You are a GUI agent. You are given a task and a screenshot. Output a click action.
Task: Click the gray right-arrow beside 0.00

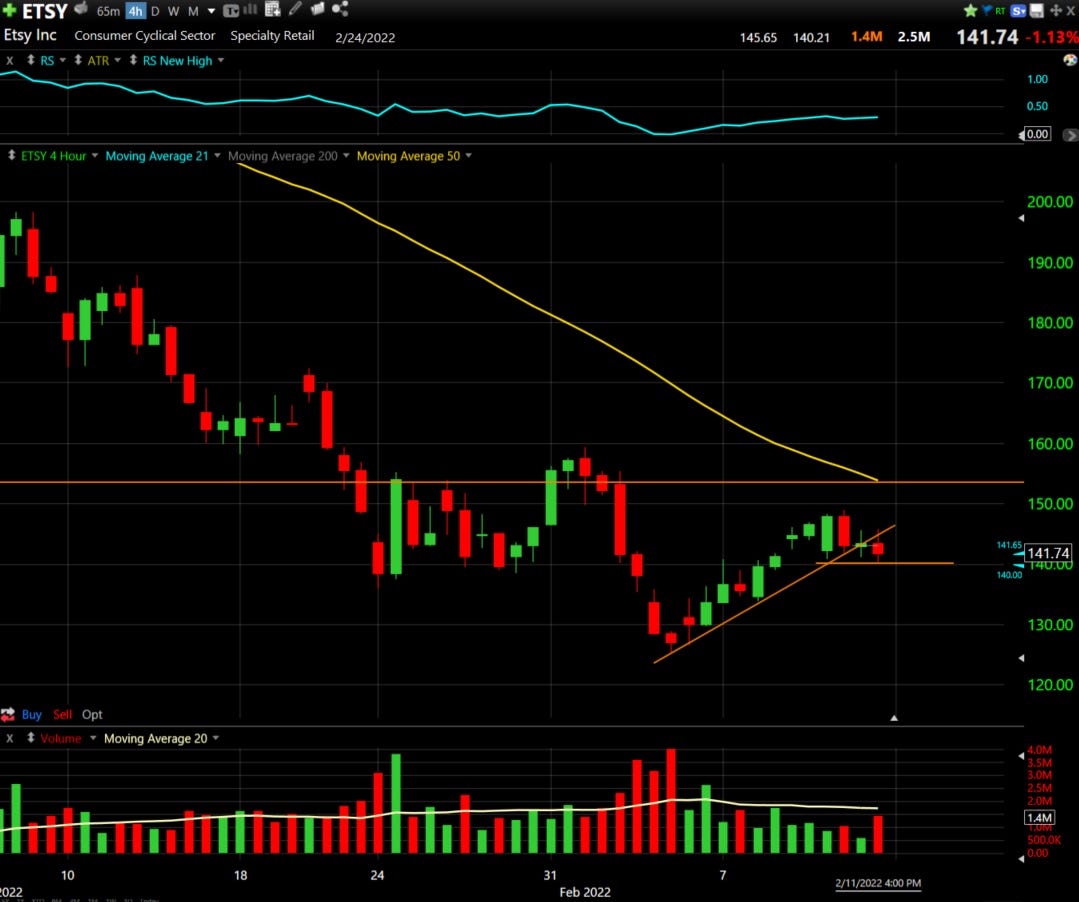pyautogui.click(x=1070, y=135)
